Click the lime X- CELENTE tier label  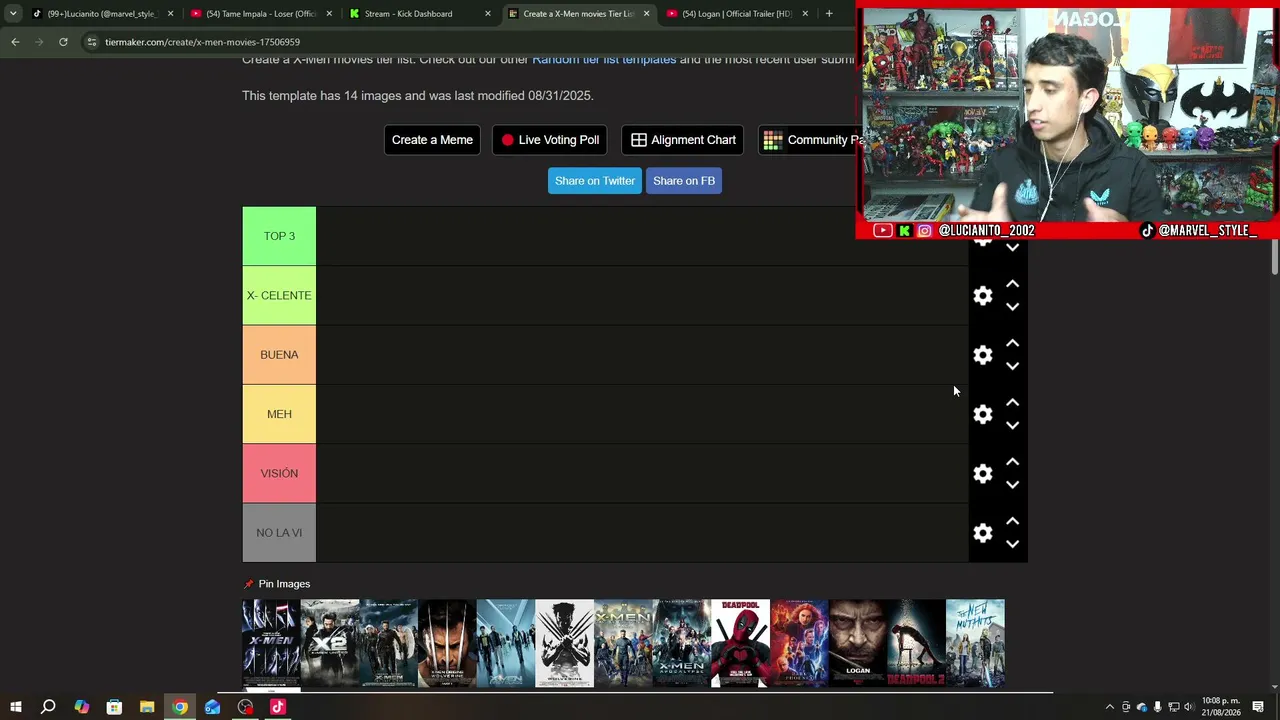tap(279, 295)
